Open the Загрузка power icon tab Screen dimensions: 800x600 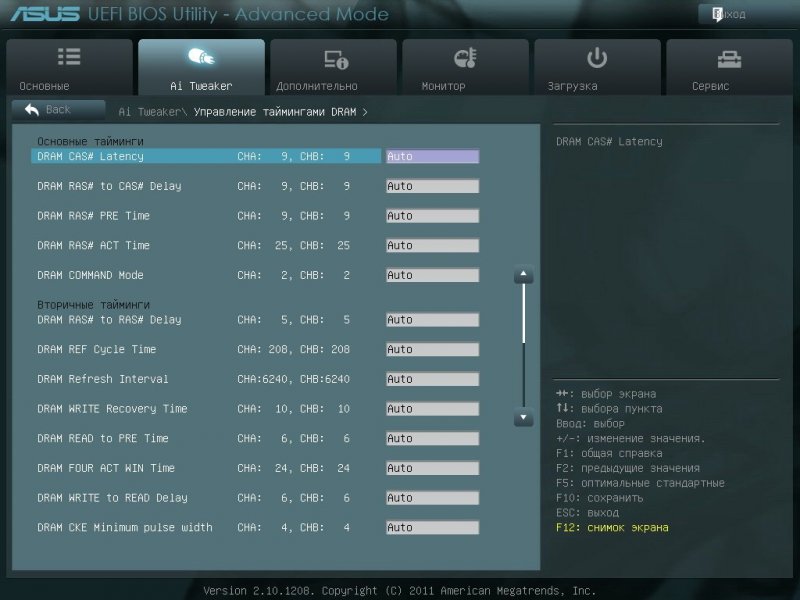click(x=597, y=58)
